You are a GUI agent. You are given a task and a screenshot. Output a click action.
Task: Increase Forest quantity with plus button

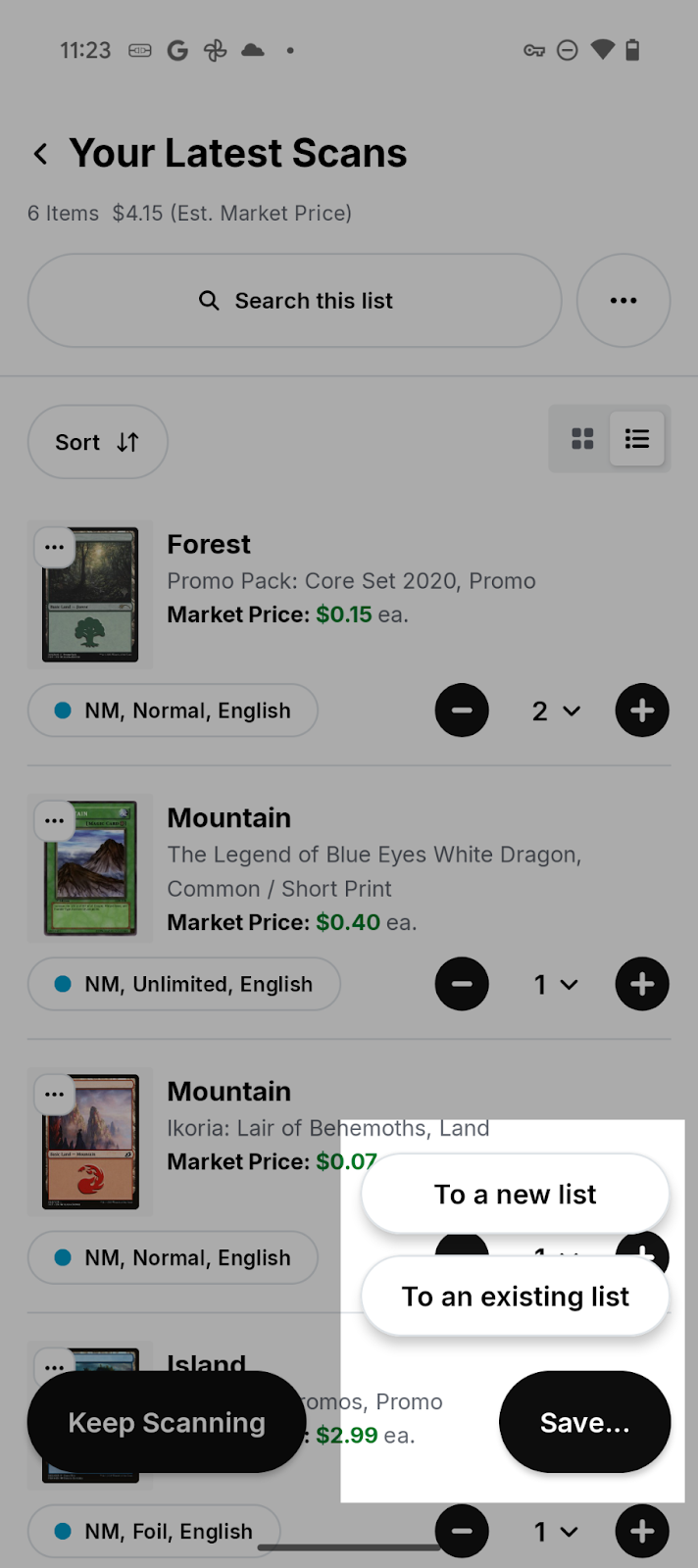(642, 710)
